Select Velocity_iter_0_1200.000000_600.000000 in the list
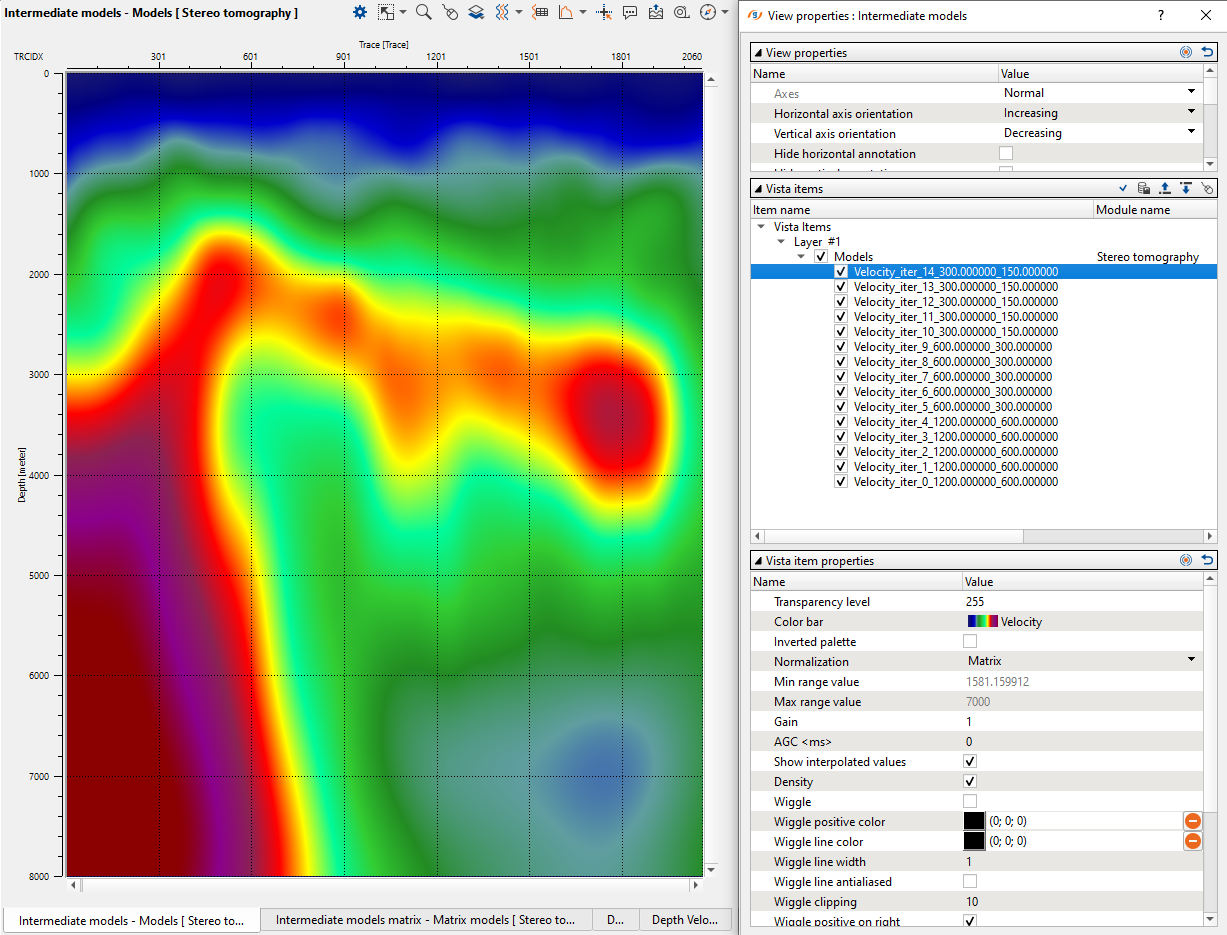Viewport: 1227px width, 935px height. click(955, 482)
